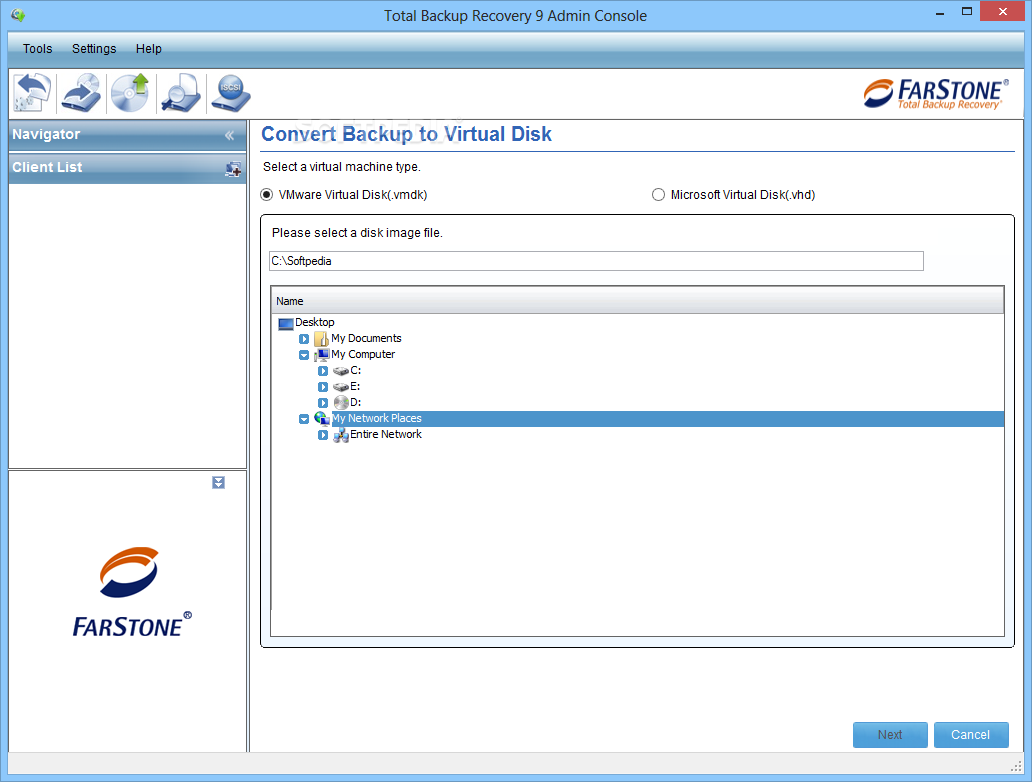Open the Help menu

[149, 49]
